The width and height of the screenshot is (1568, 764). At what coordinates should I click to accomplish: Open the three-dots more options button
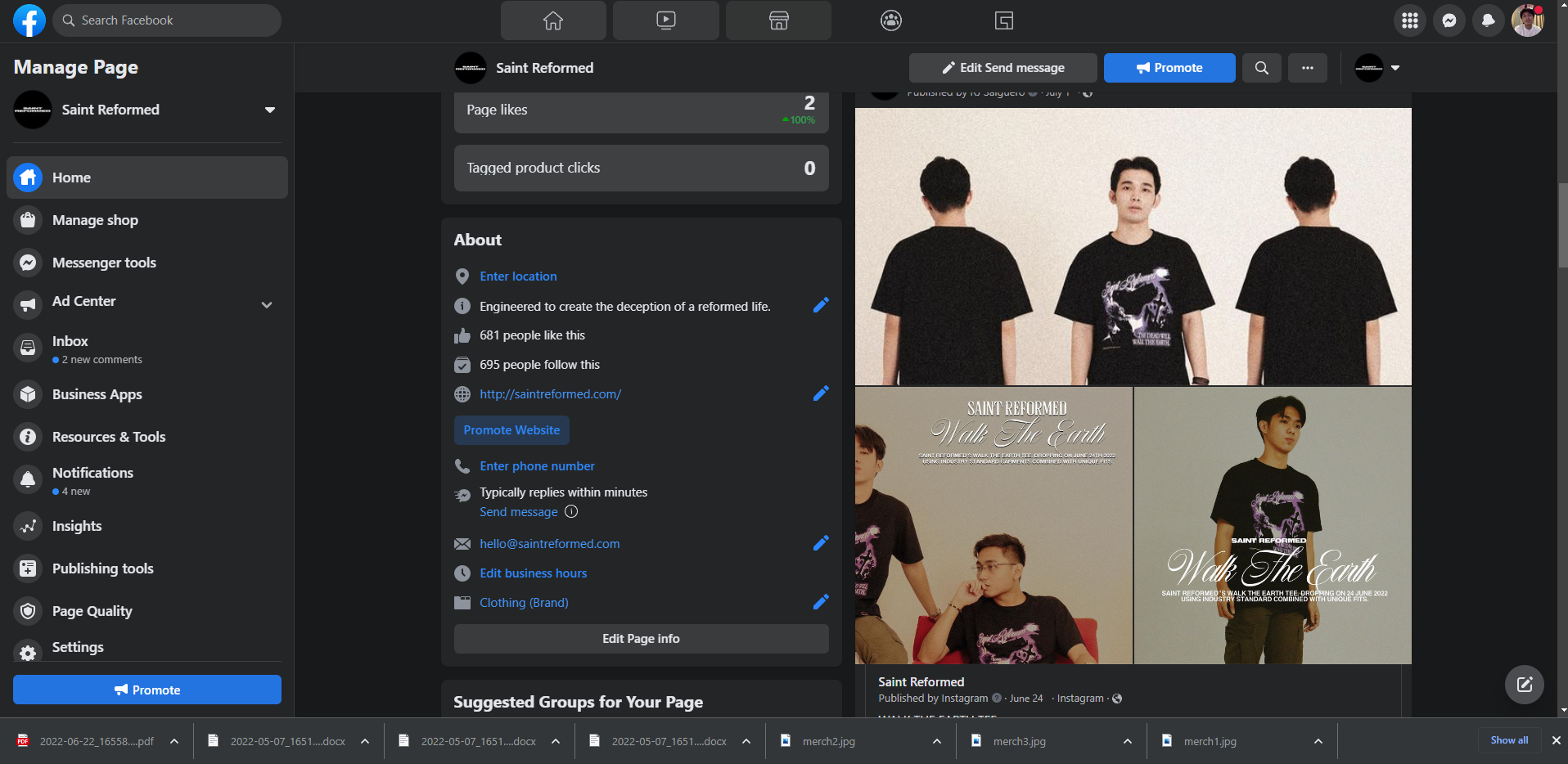(x=1308, y=68)
